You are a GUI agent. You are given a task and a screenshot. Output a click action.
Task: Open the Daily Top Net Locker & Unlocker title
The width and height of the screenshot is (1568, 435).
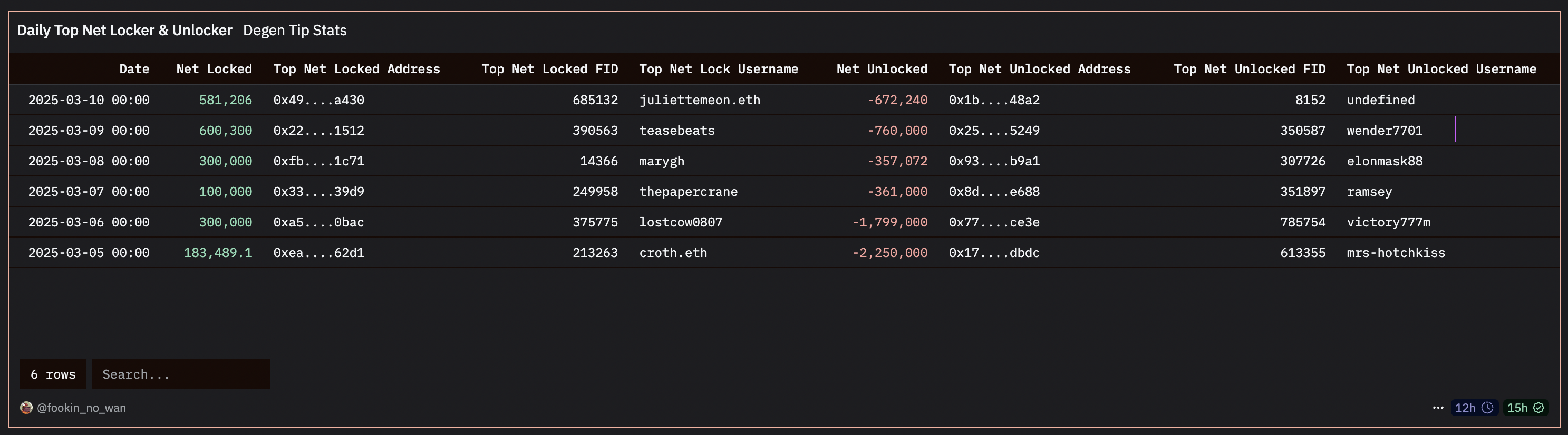[124, 31]
